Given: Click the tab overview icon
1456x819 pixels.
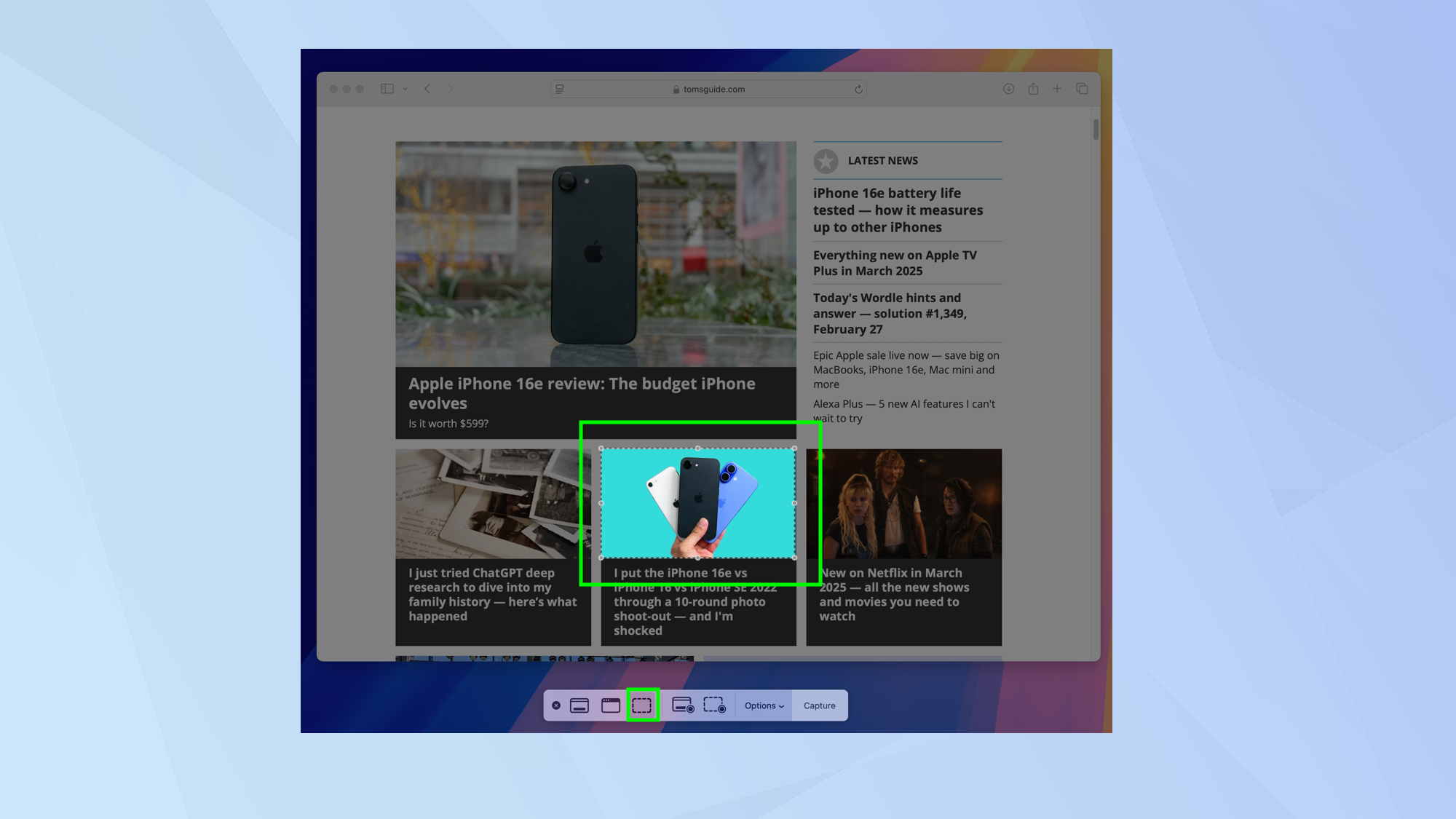Looking at the screenshot, I should (1083, 88).
